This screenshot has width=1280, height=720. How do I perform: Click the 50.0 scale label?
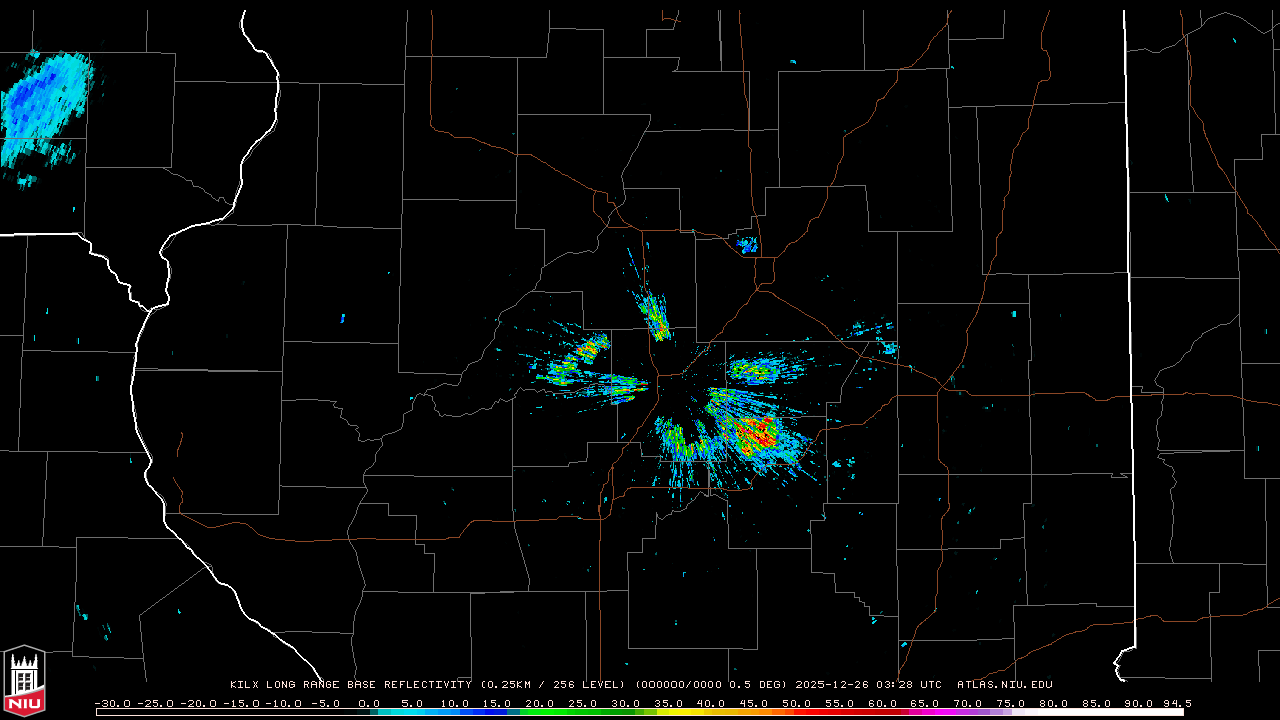797,703
